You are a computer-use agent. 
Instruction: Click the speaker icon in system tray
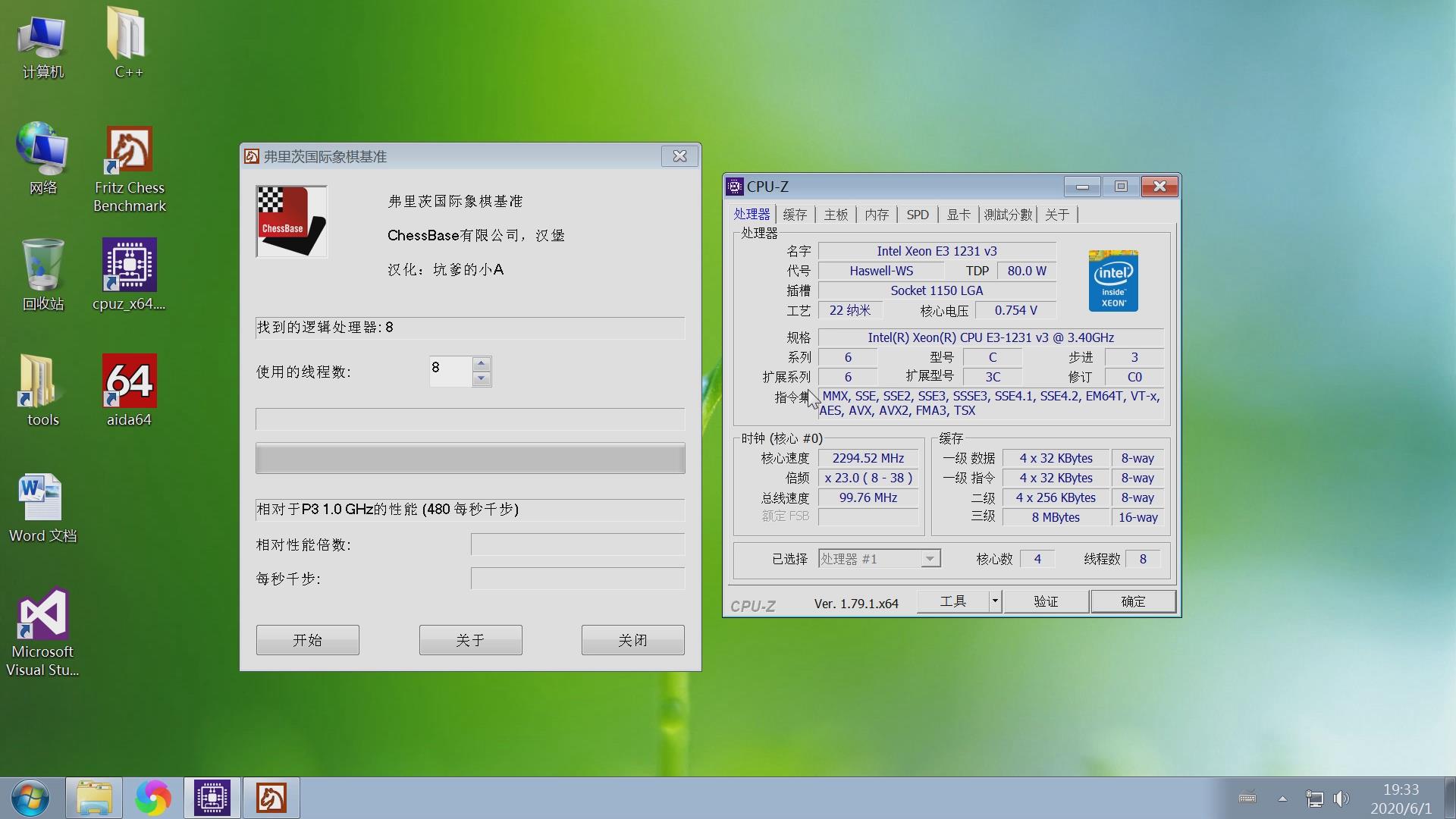click(1342, 798)
